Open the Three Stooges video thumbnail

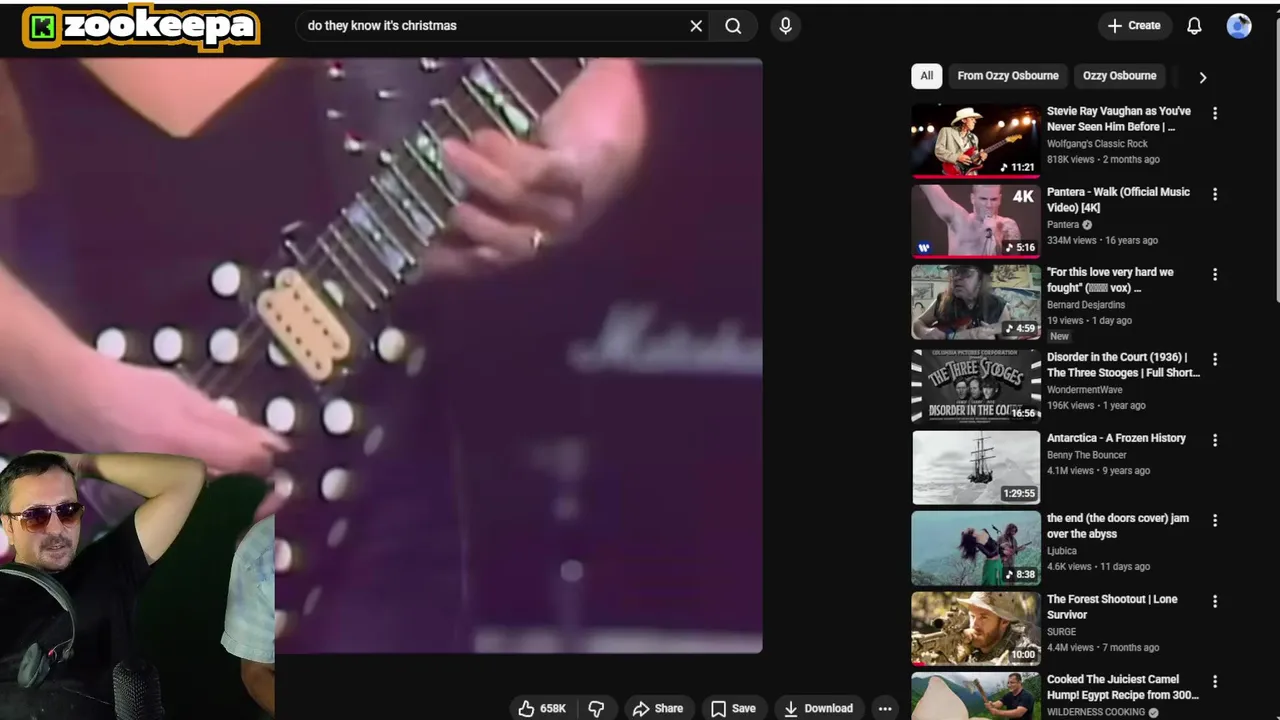[976, 386]
